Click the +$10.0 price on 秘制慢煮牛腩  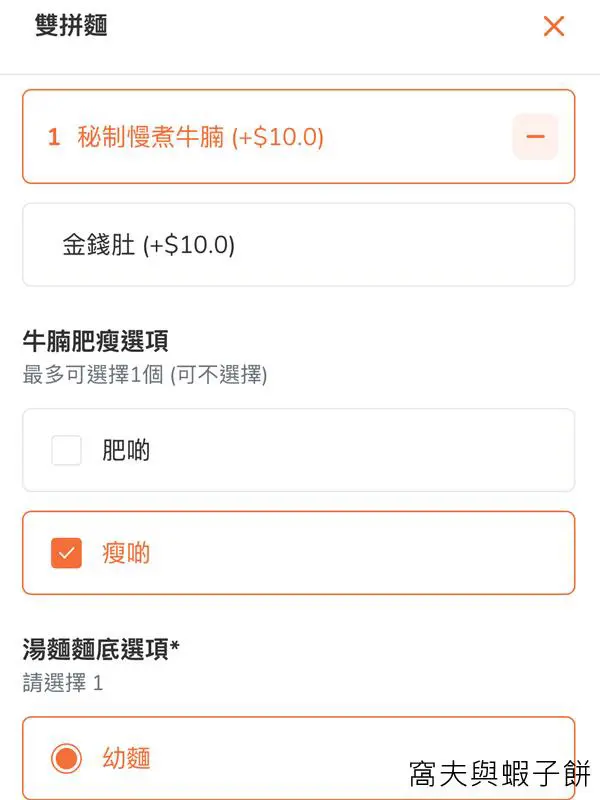click(x=278, y=137)
